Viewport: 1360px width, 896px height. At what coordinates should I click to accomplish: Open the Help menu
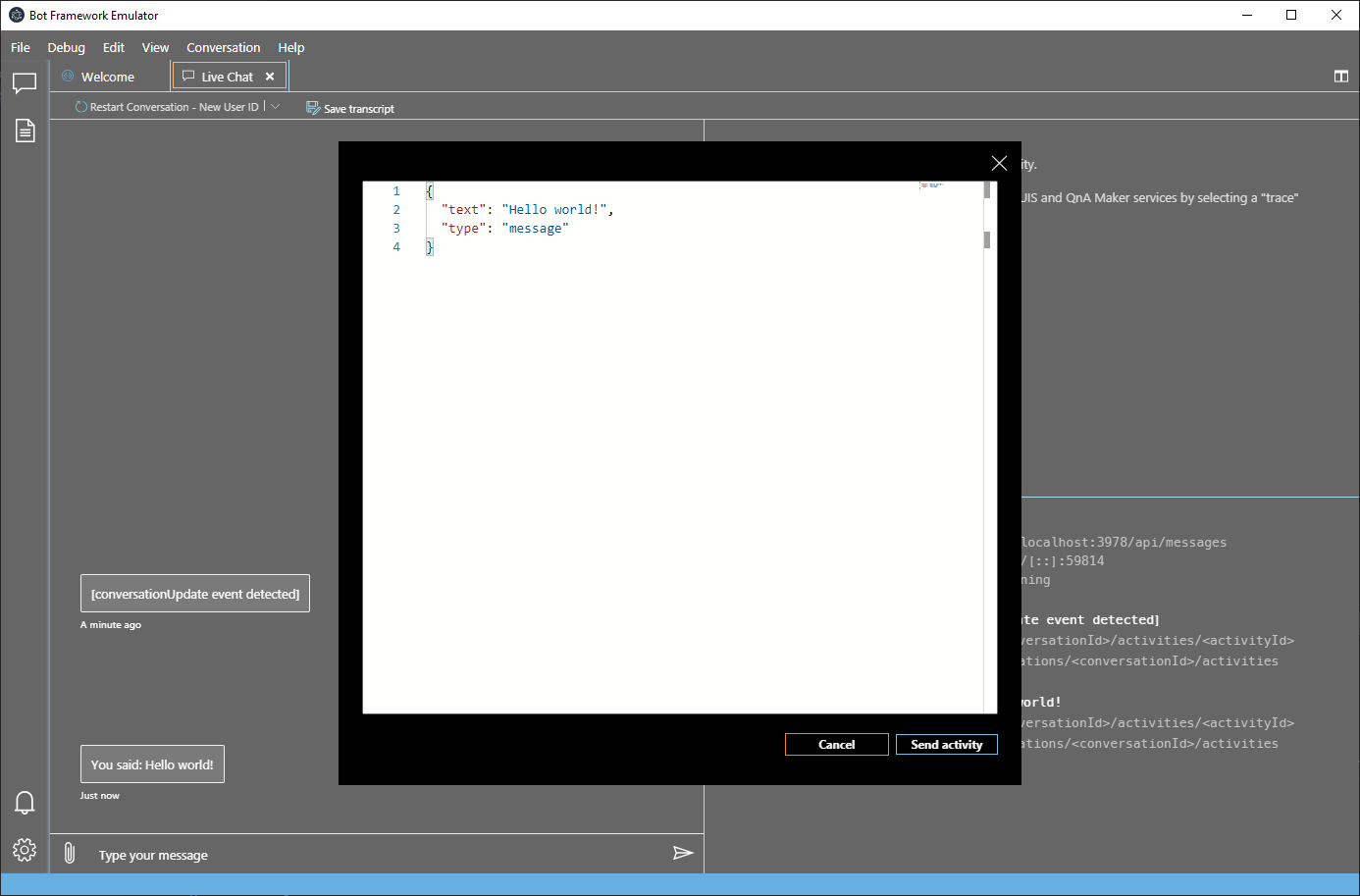[x=291, y=47]
